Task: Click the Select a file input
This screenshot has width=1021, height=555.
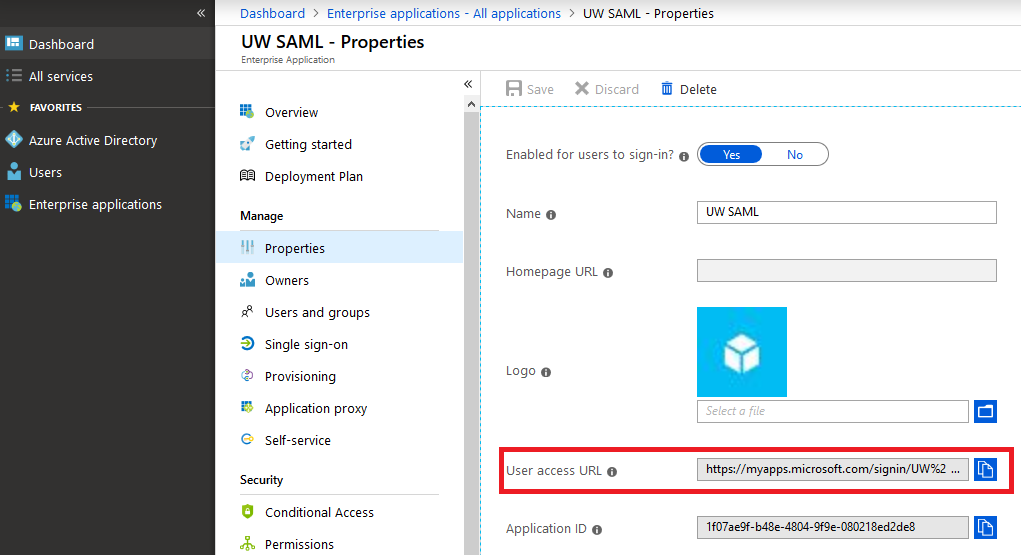Action: pyautogui.click(x=833, y=411)
